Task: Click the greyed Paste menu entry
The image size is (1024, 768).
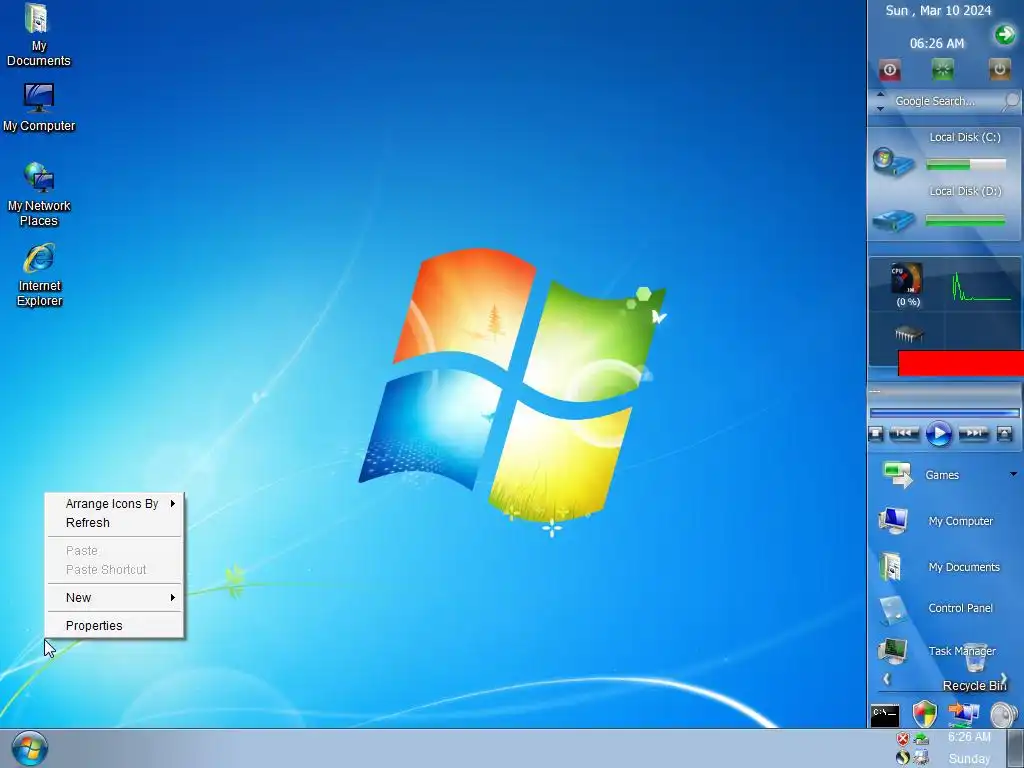Action: tap(114, 551)
